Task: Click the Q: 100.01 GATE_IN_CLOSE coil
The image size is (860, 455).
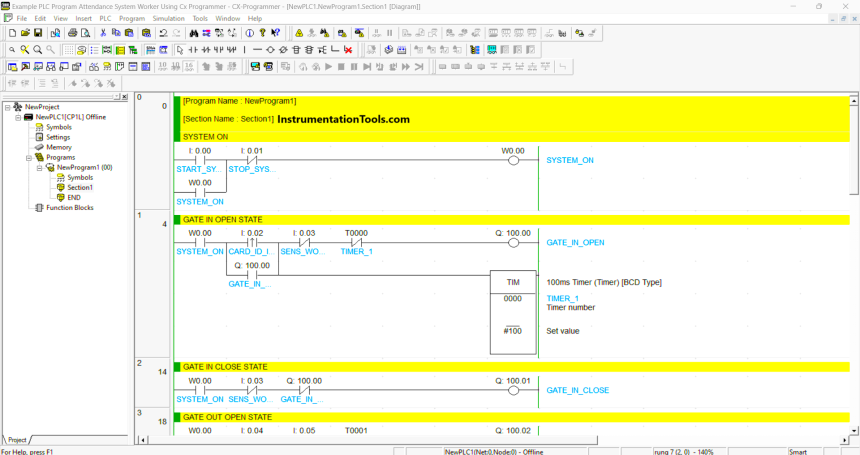Action: (513, 390)
